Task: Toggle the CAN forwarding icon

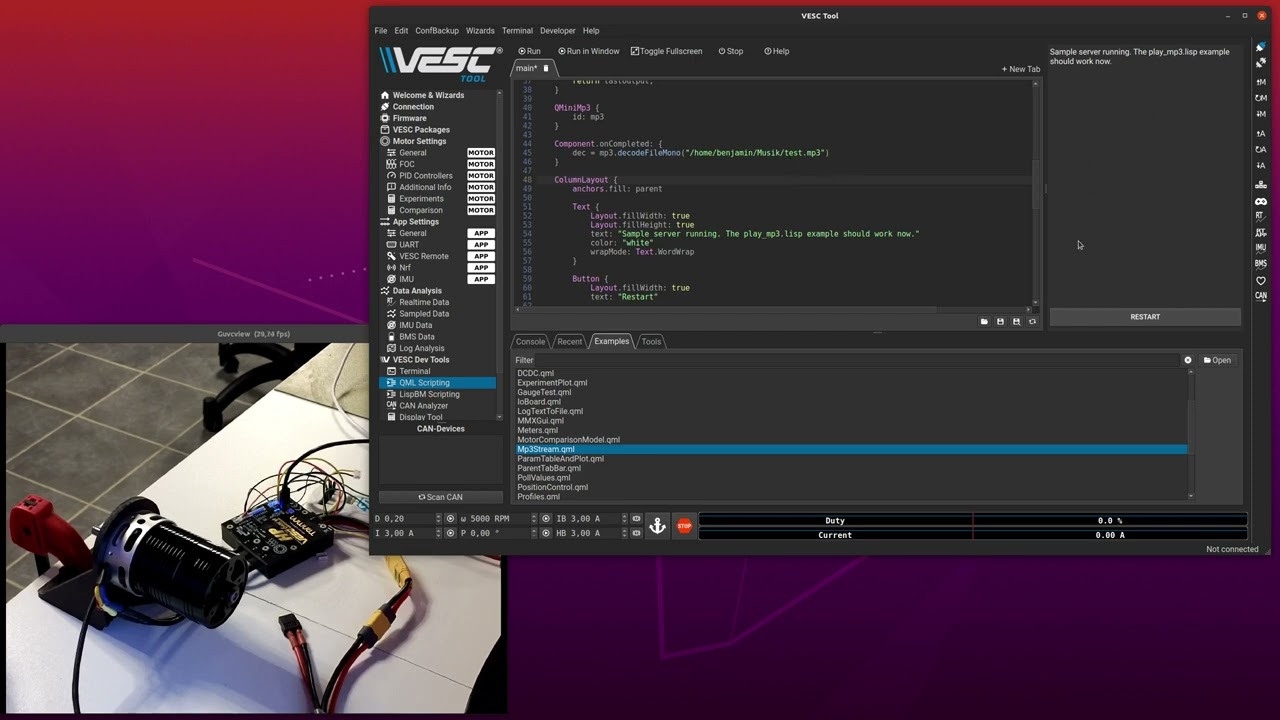Action: tap(1261, 296)
